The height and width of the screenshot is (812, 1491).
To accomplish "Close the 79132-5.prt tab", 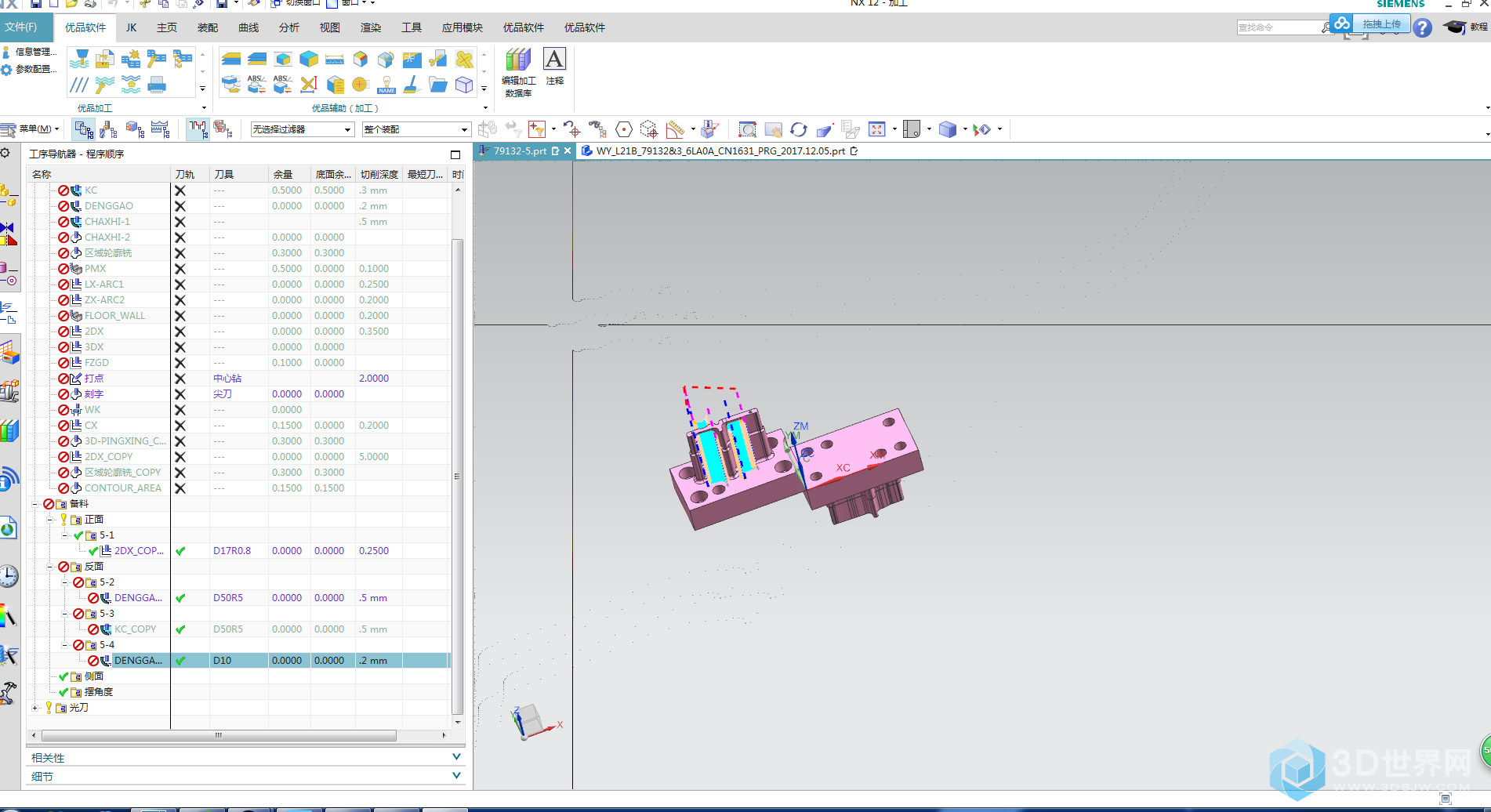I will [568, 151].
